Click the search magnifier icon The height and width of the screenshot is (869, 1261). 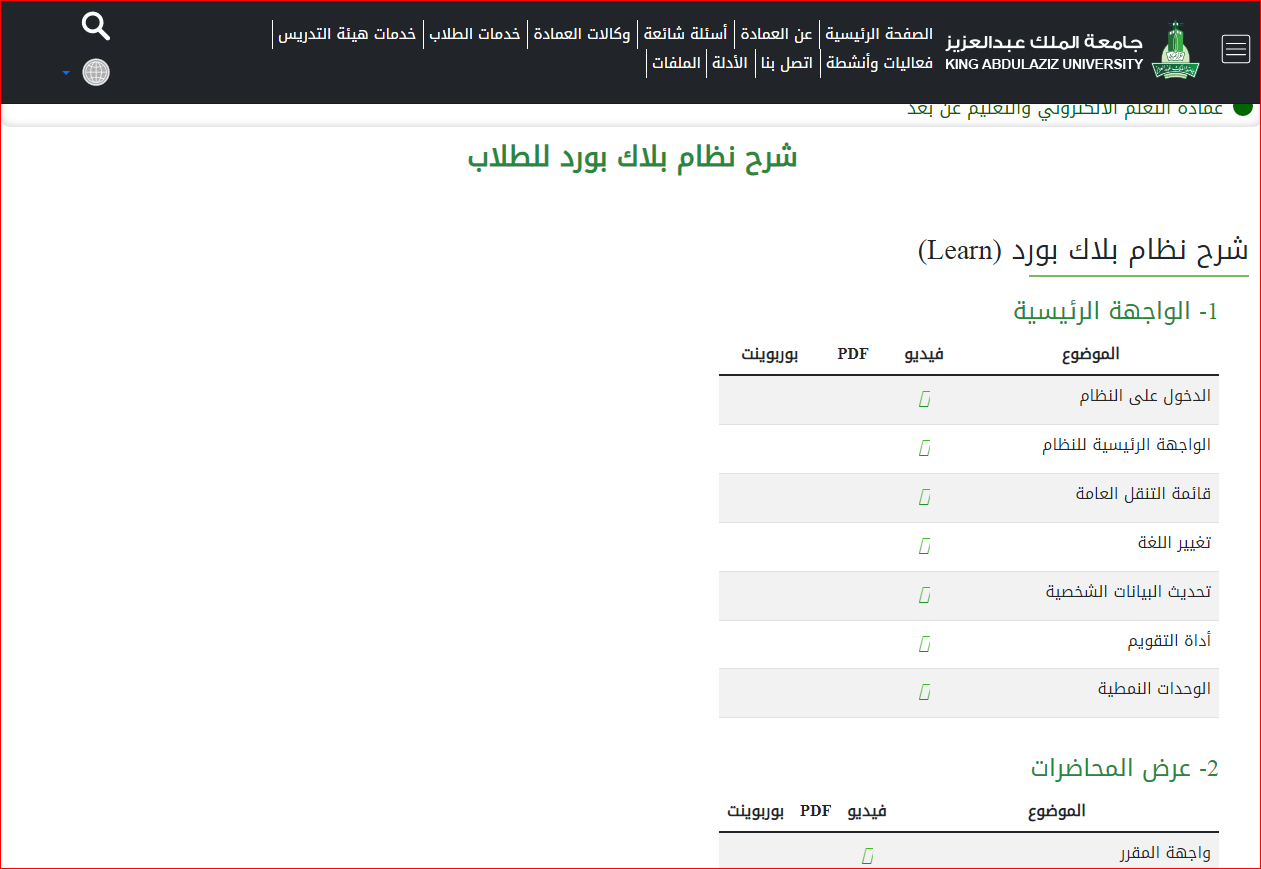tap(96, 27)
